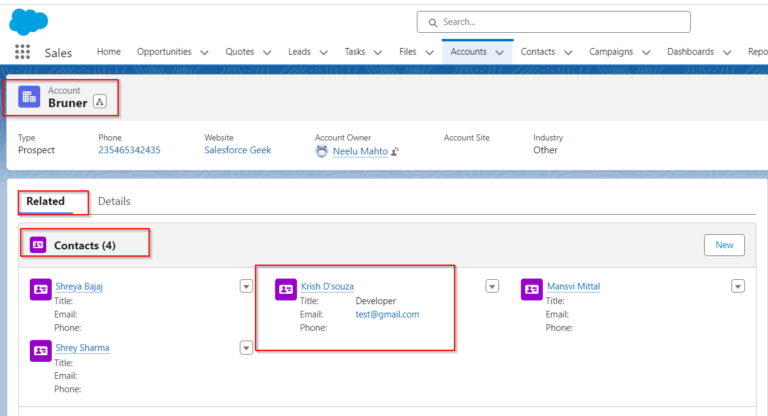The width and height of the screenshot is (768, 416).
Task: View account hierarchy icon next to Bruner
Action: [x=99, y=102]
